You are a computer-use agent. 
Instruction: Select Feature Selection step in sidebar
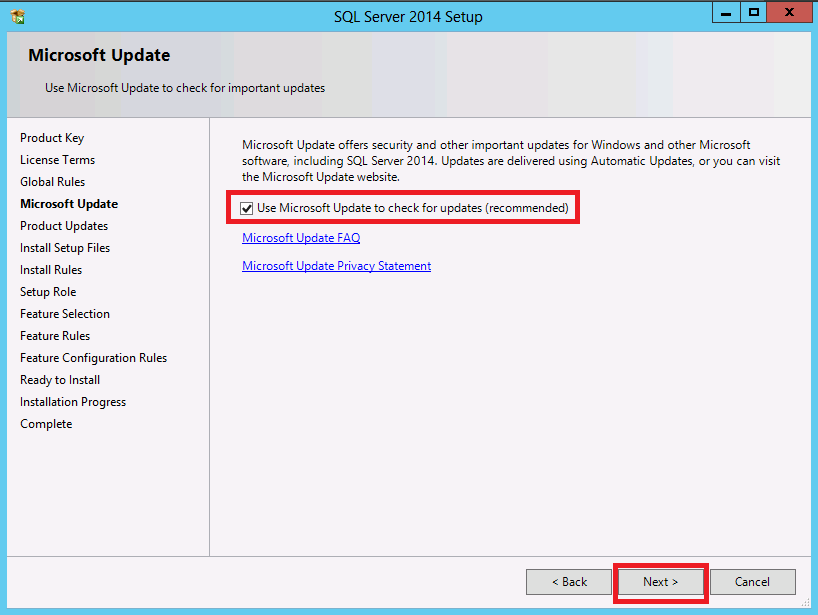65,314
